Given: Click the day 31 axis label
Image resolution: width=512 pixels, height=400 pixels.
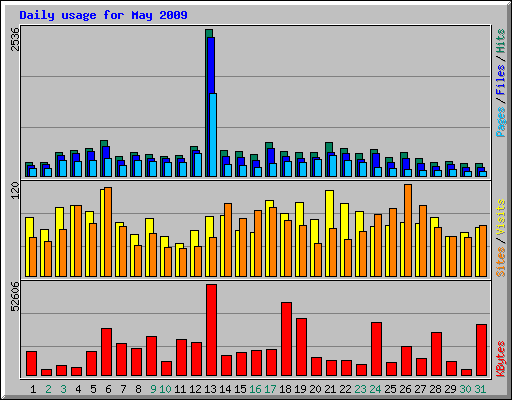Looking at the screenshot, I should tap(480, 389).
